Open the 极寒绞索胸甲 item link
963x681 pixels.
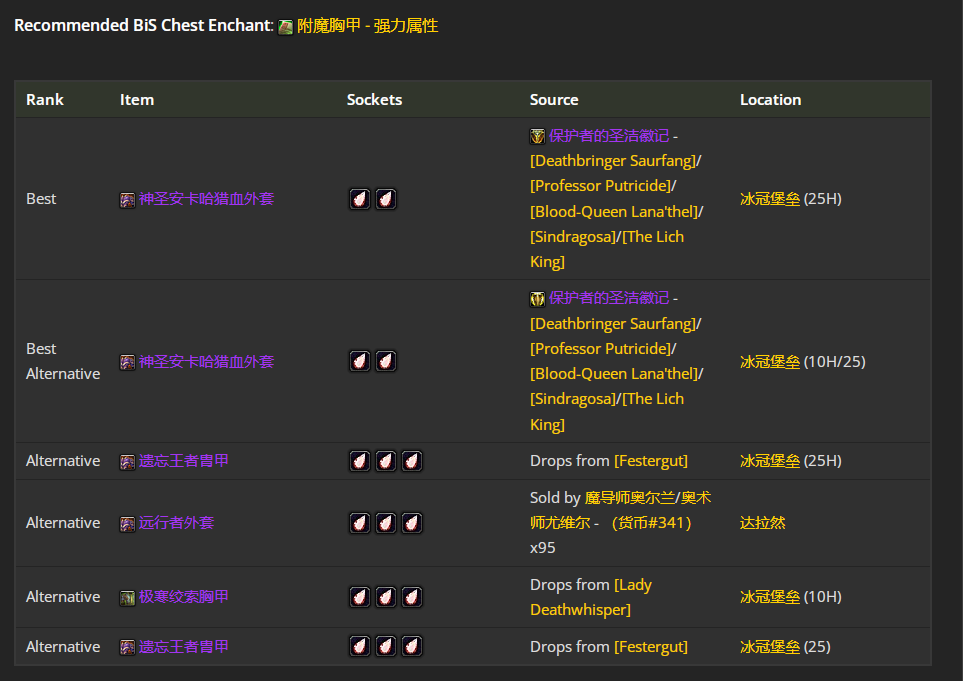(184, 597)
